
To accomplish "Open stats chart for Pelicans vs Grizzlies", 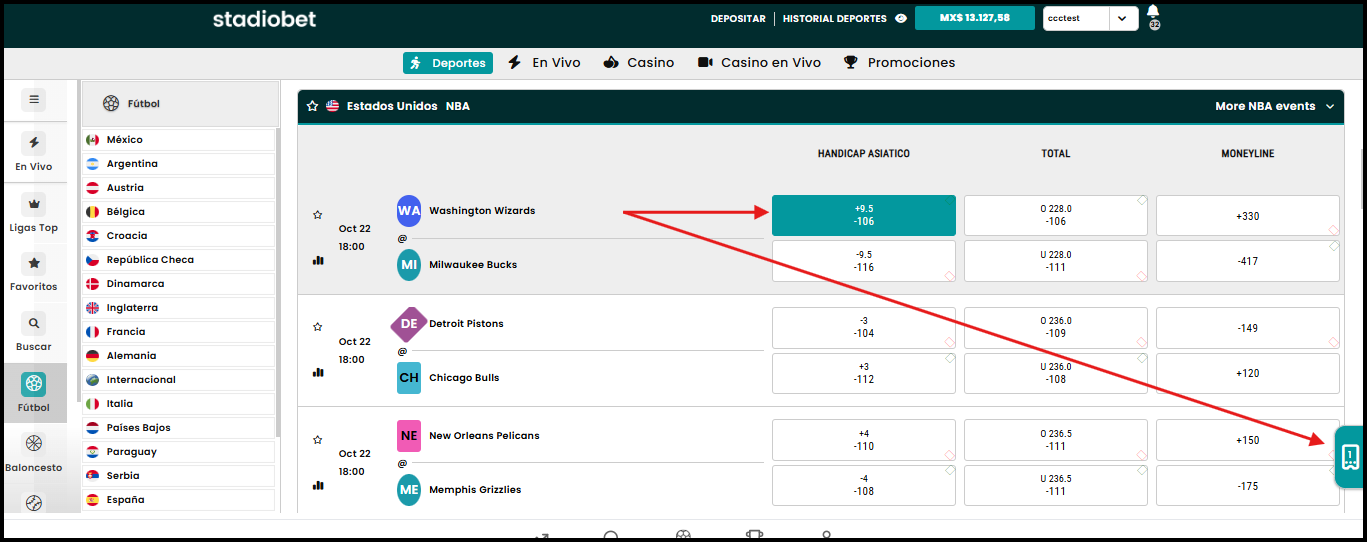I will point(318,485).
